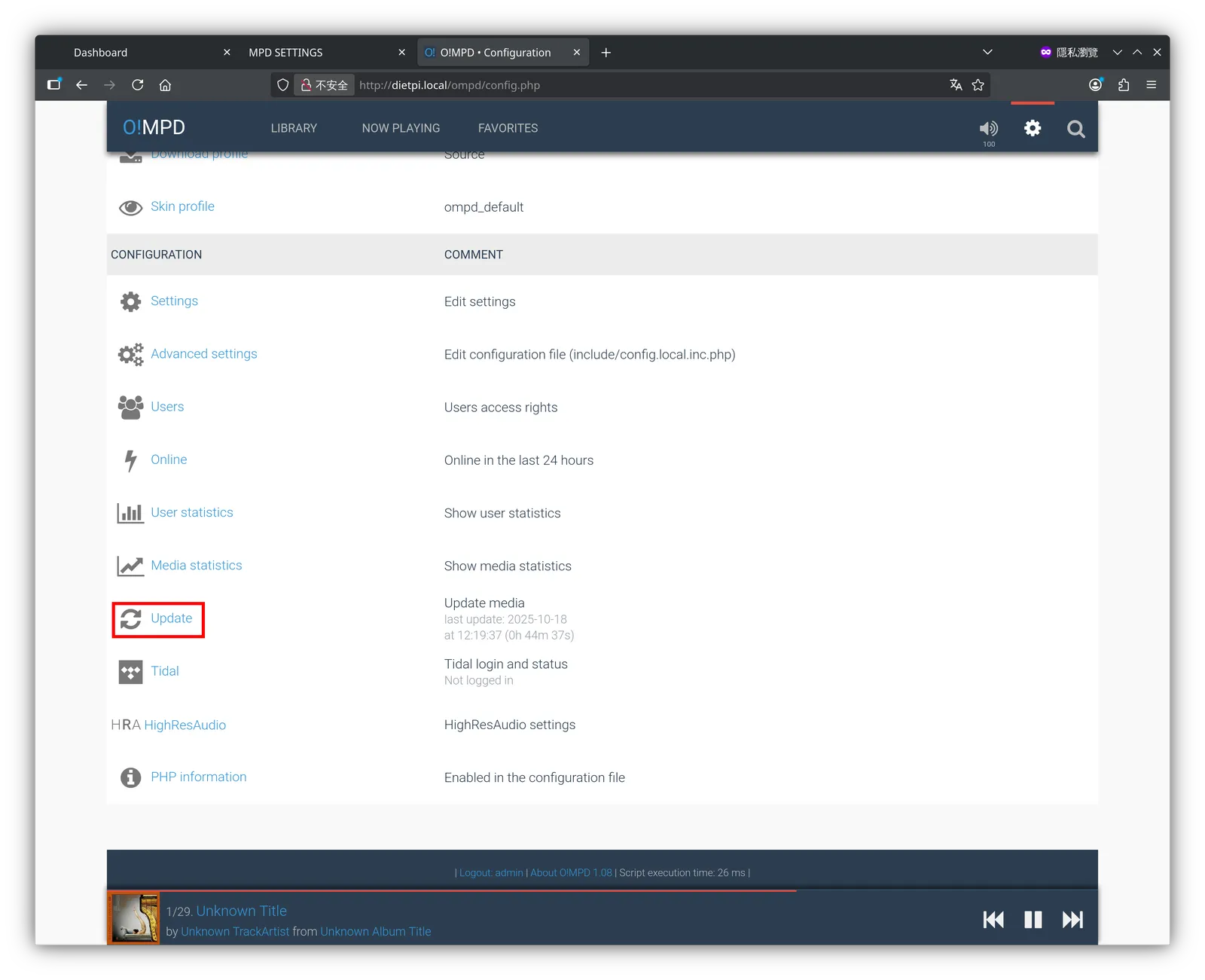Expand the list all tabs chevron
The width and height of the screenshot is (1205, 980).
pos(987,52)
